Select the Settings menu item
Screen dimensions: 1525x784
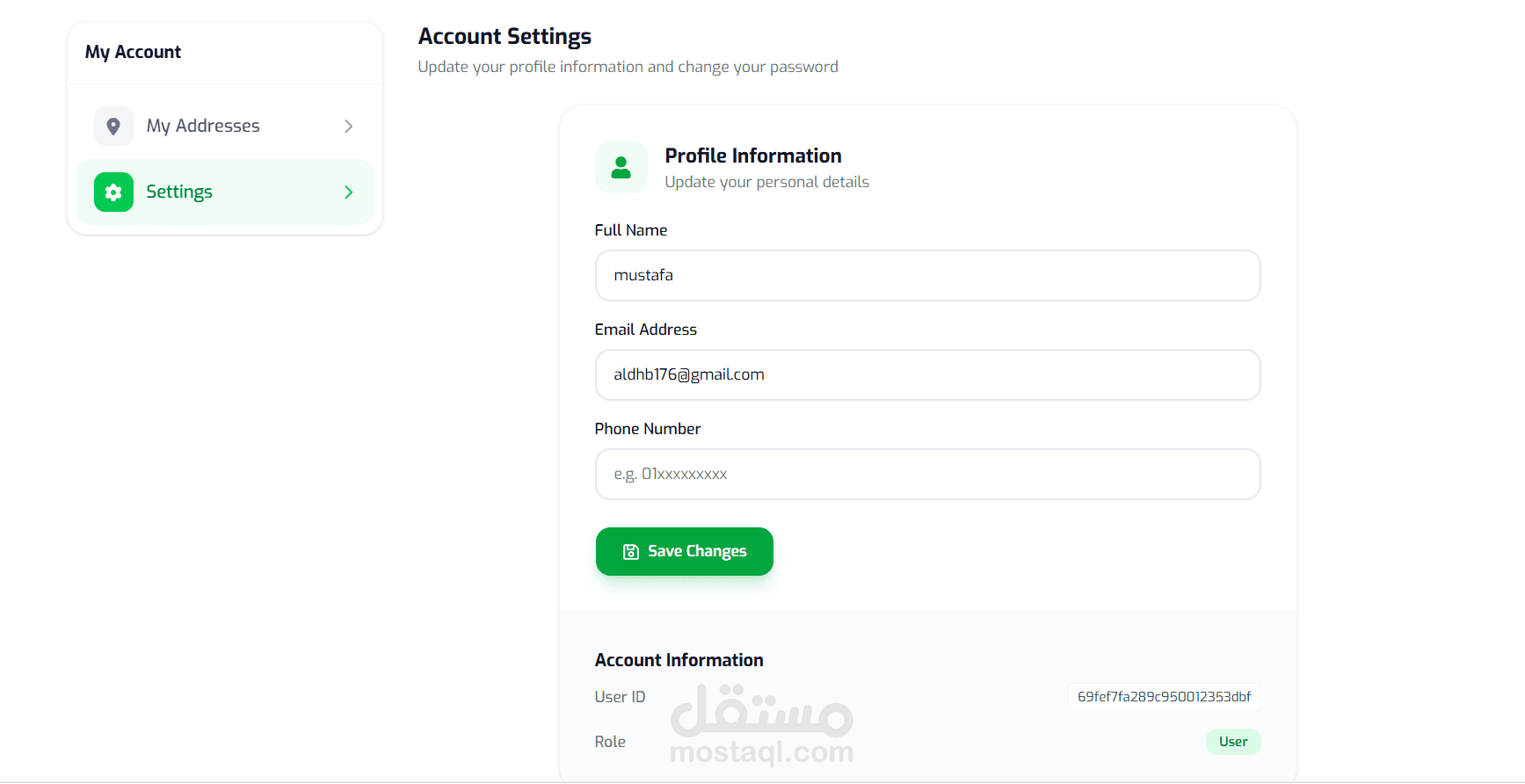[225, 192]
